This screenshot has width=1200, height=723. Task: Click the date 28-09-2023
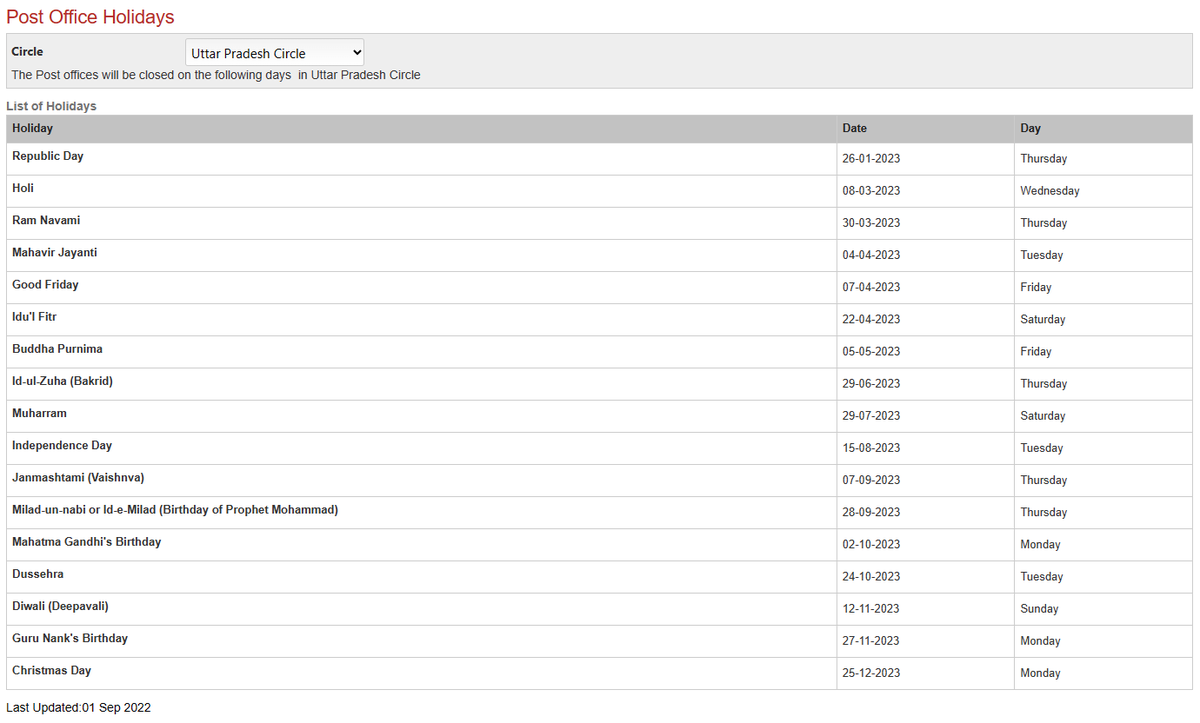(871, 512)
